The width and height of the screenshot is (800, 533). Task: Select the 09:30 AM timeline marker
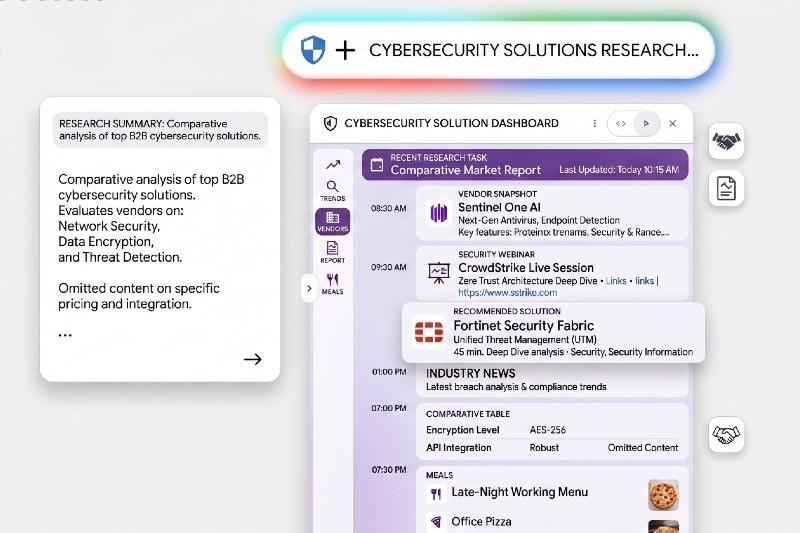tap(389, 267)
